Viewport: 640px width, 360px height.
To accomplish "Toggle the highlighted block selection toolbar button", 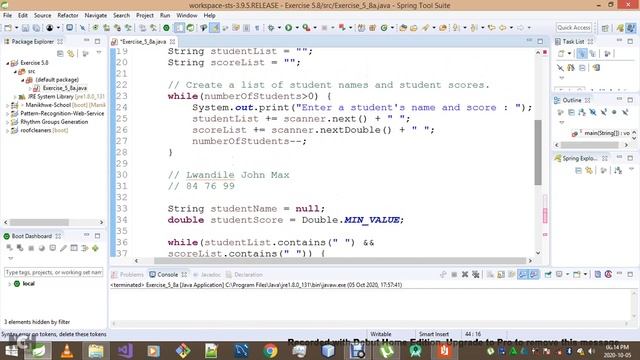I will 179,28.
